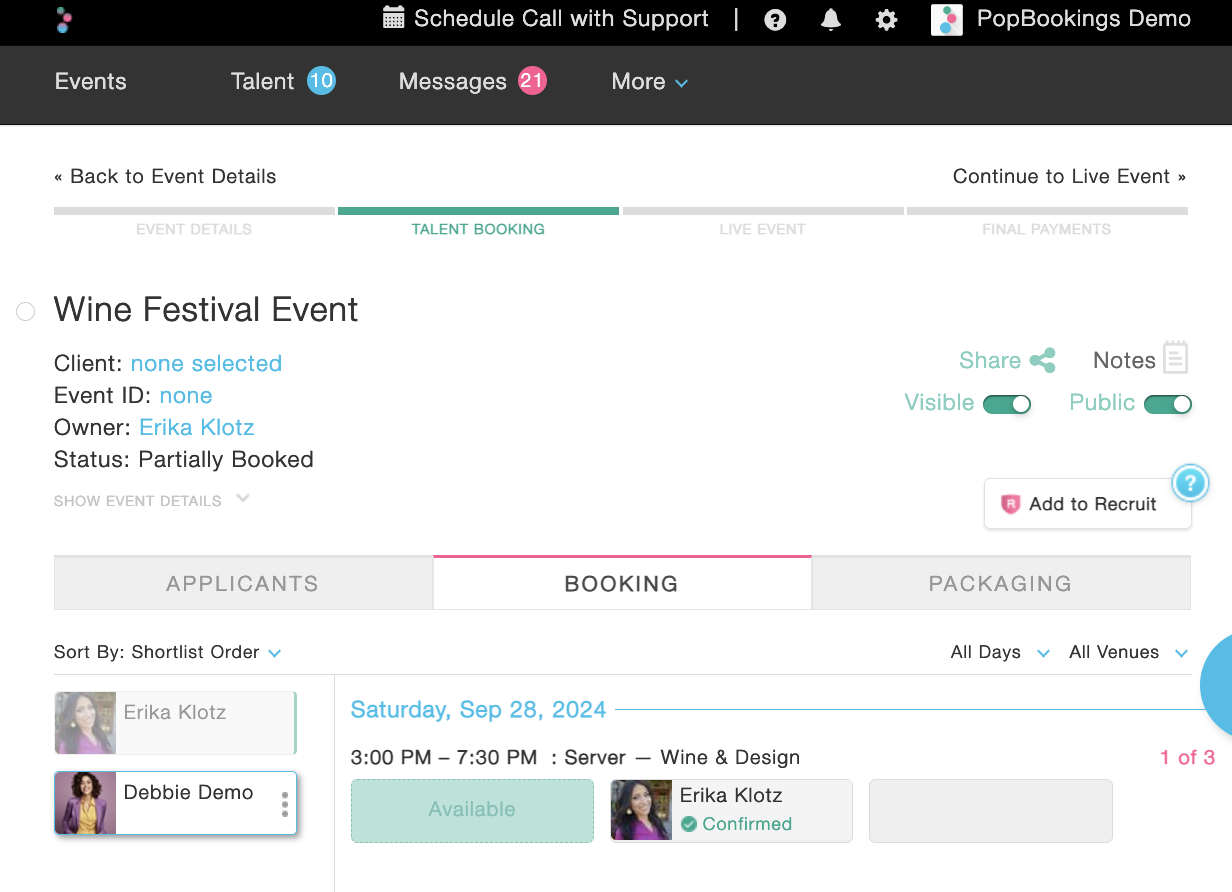This screenshot has width=1232, height=892.
Task: Click Add to Recruit button
Action: 1087,504
